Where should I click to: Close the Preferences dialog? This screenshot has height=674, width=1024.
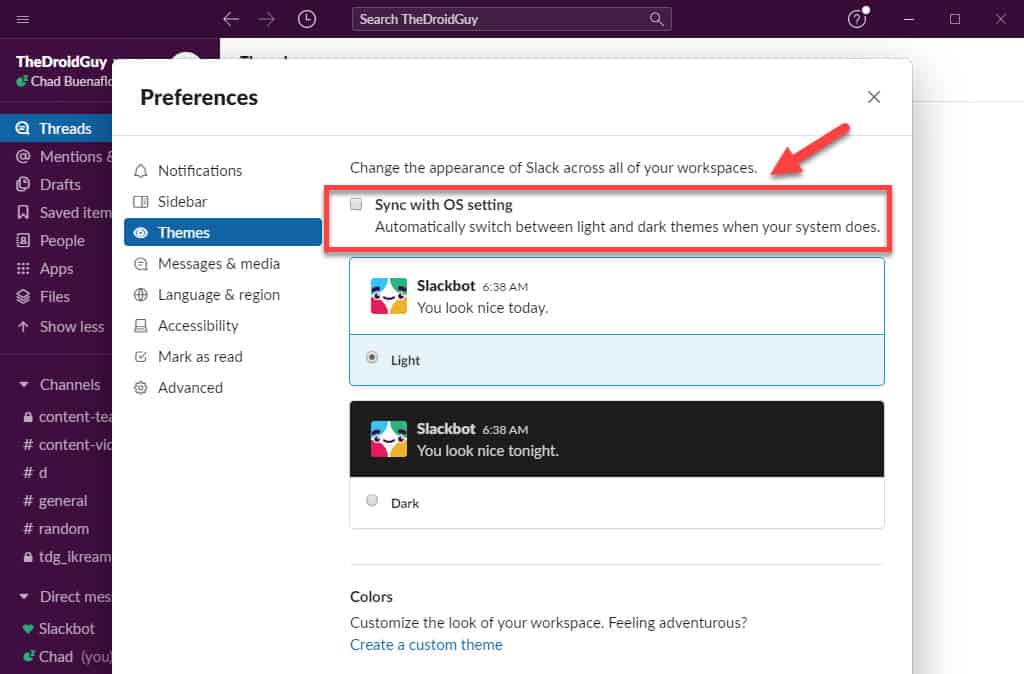874,97
